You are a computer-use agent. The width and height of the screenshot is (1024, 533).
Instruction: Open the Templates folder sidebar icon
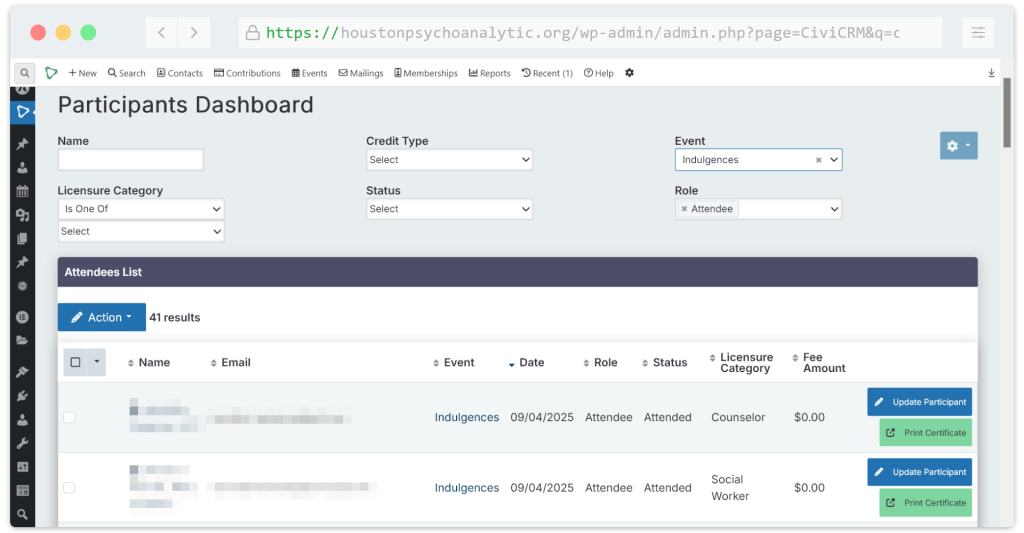[22, 340]
